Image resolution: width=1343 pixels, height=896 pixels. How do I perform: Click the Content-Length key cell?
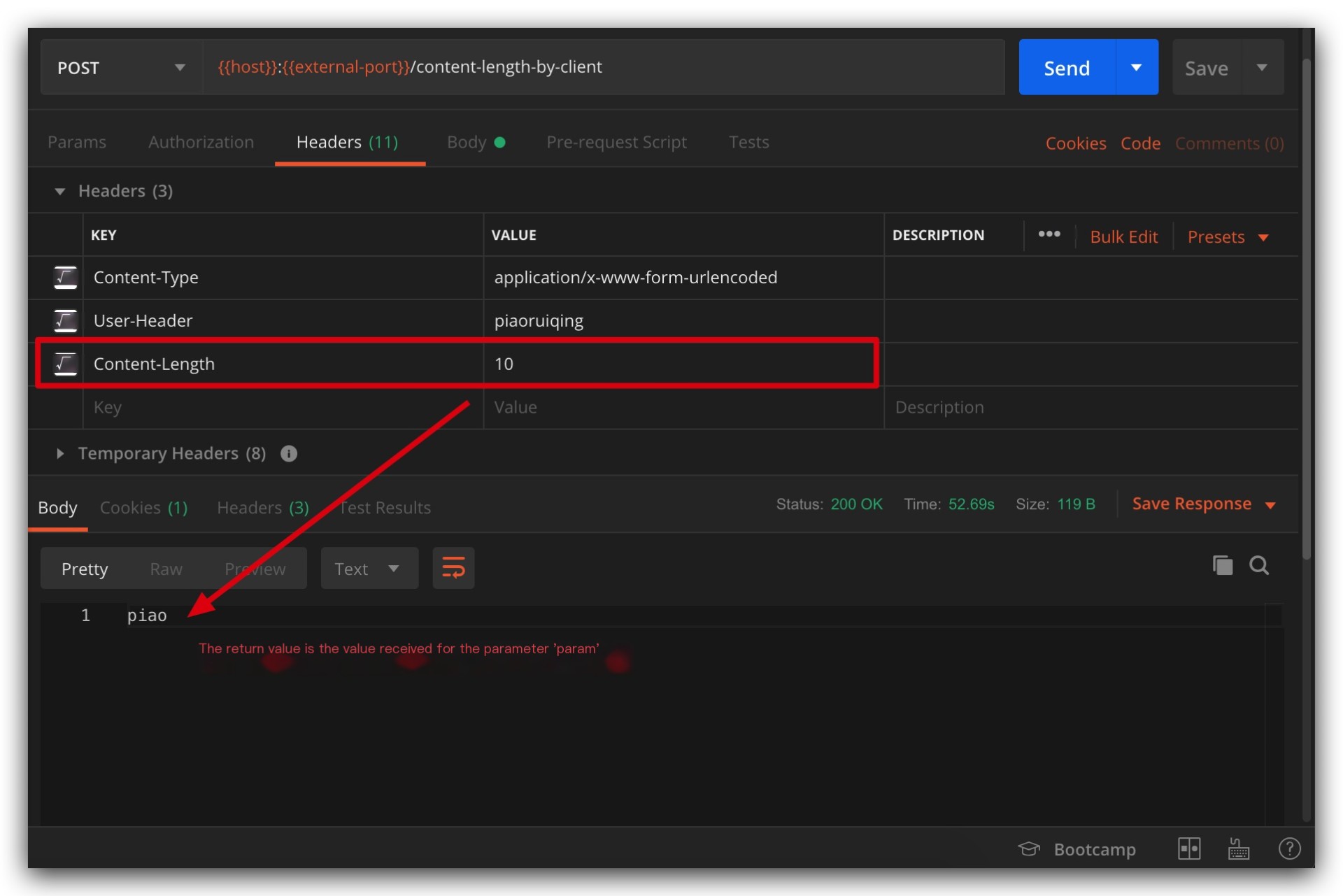click(283, 364)
